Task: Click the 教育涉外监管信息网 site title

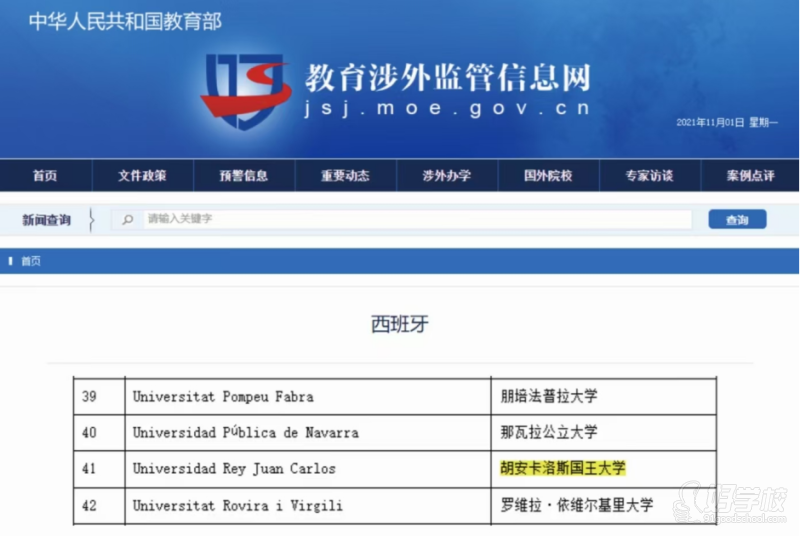Action: pos(448,78)
